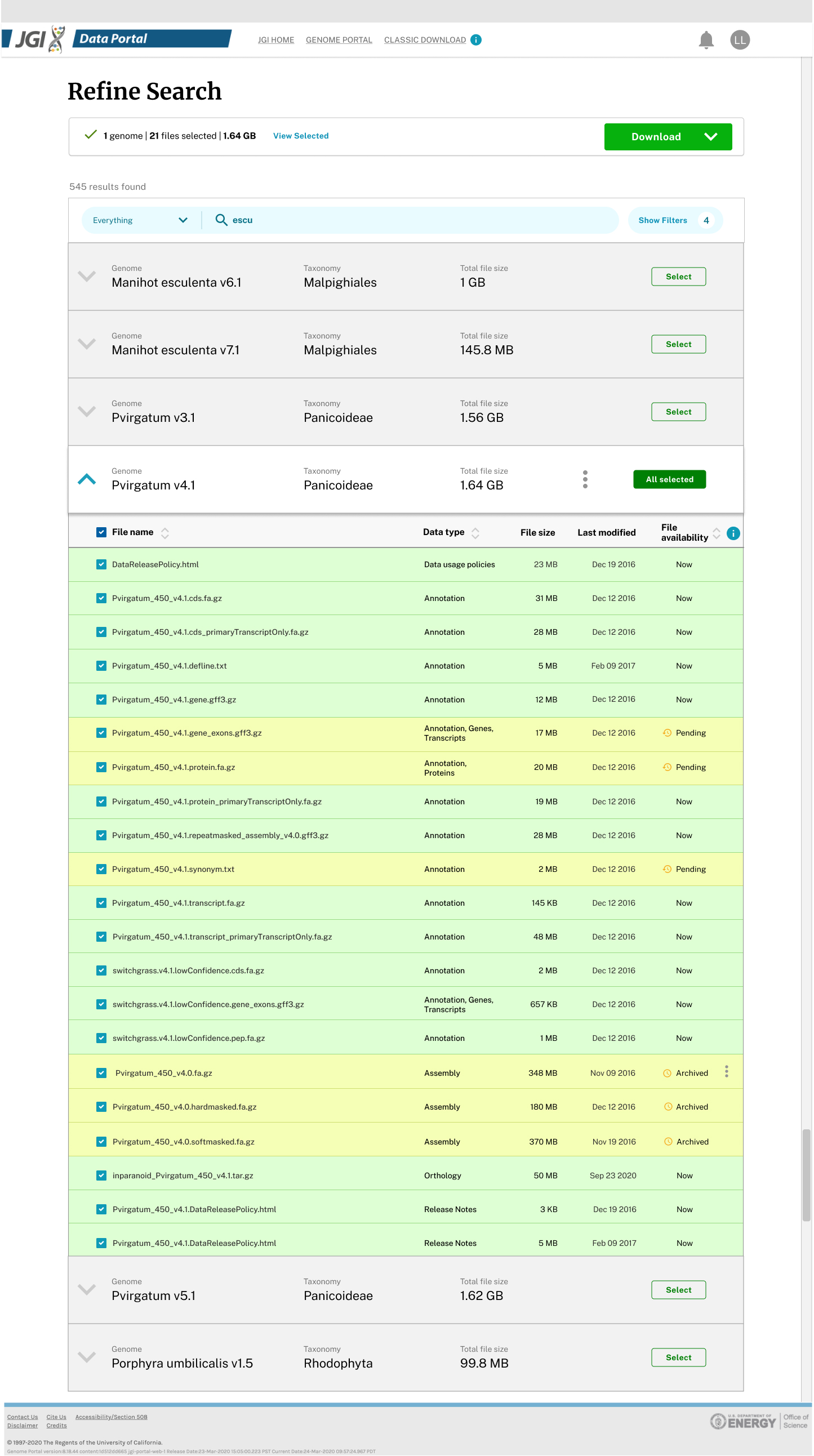The height and width of the screenshot is (1456, 814).
Task: Uncheck Pvirgatum_450_v4.1.gene.gff3.gz
Action: 101,699
